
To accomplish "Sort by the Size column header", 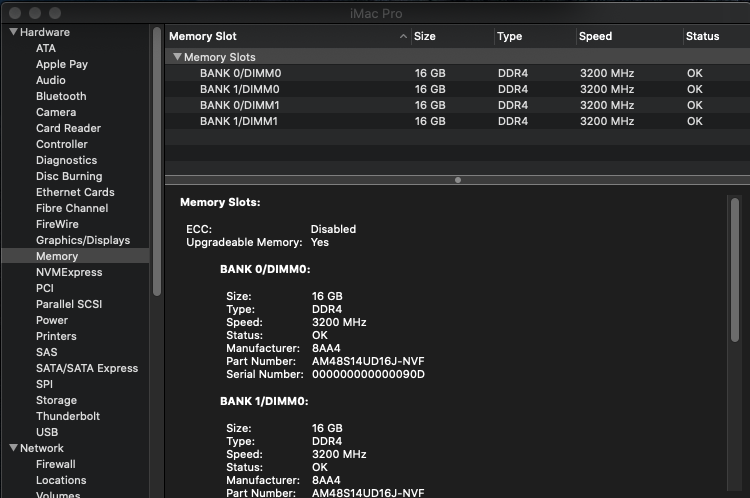I will point(425,36).
